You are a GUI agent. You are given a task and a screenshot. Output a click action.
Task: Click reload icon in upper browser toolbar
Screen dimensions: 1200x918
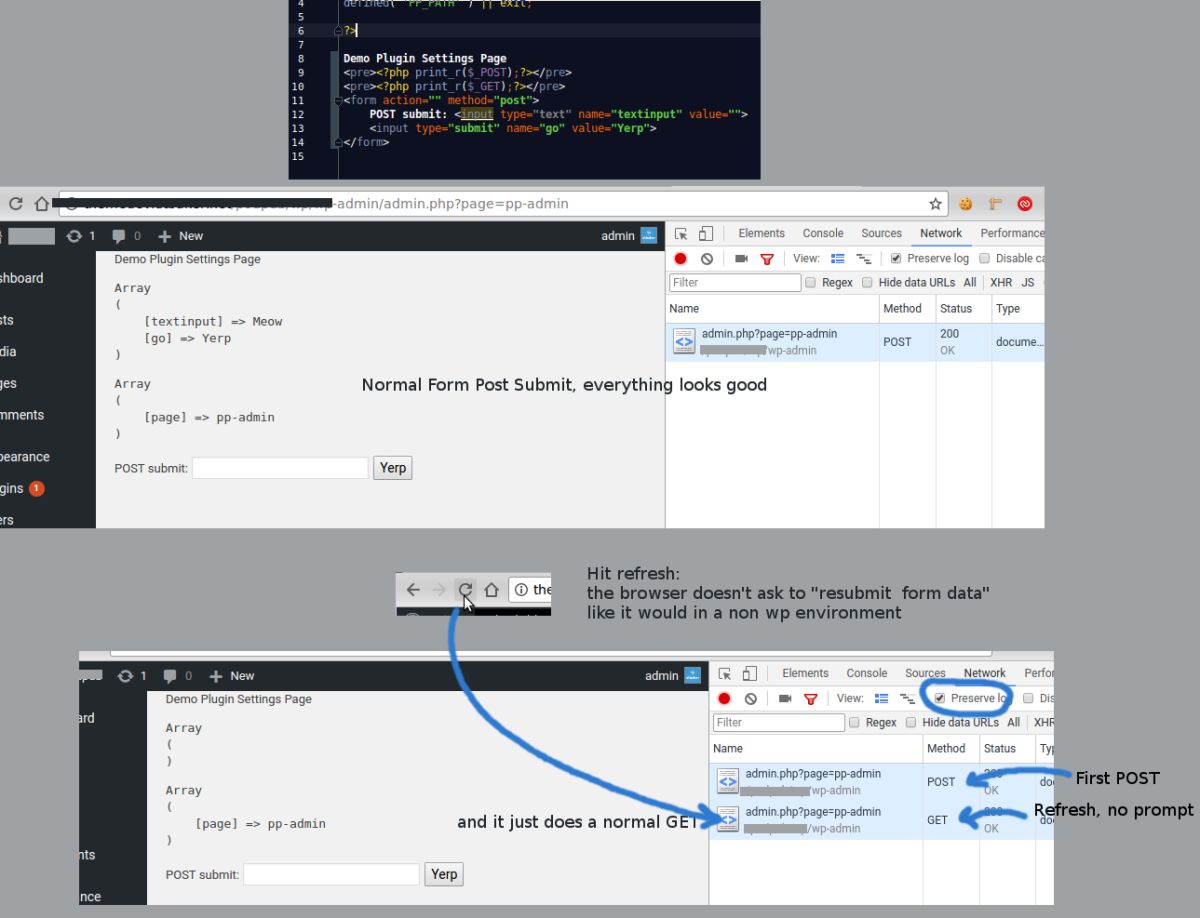pyautogui.click(x=15, y=204)
